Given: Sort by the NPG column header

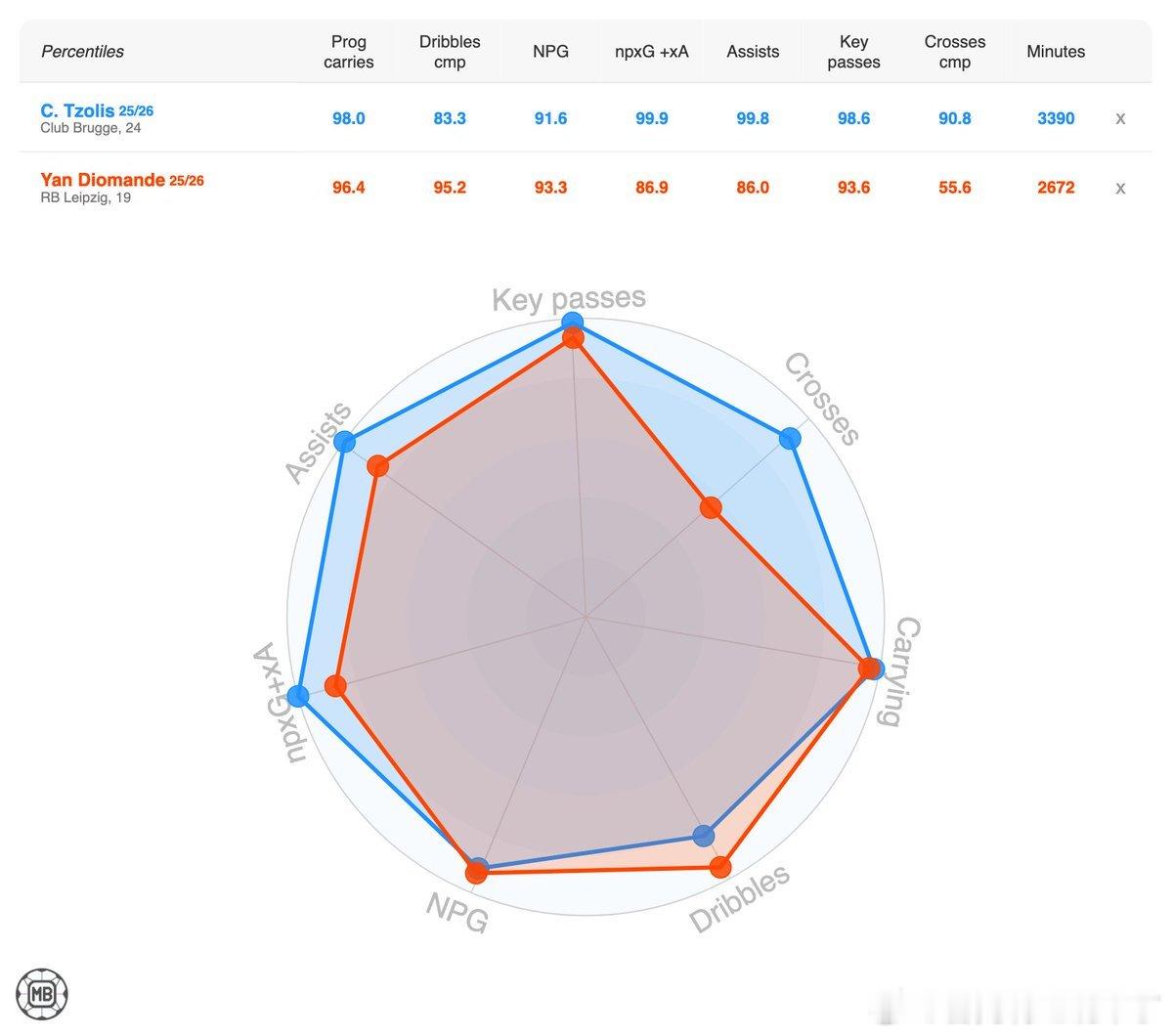Looking at the screenshot, I should (550, 51).
